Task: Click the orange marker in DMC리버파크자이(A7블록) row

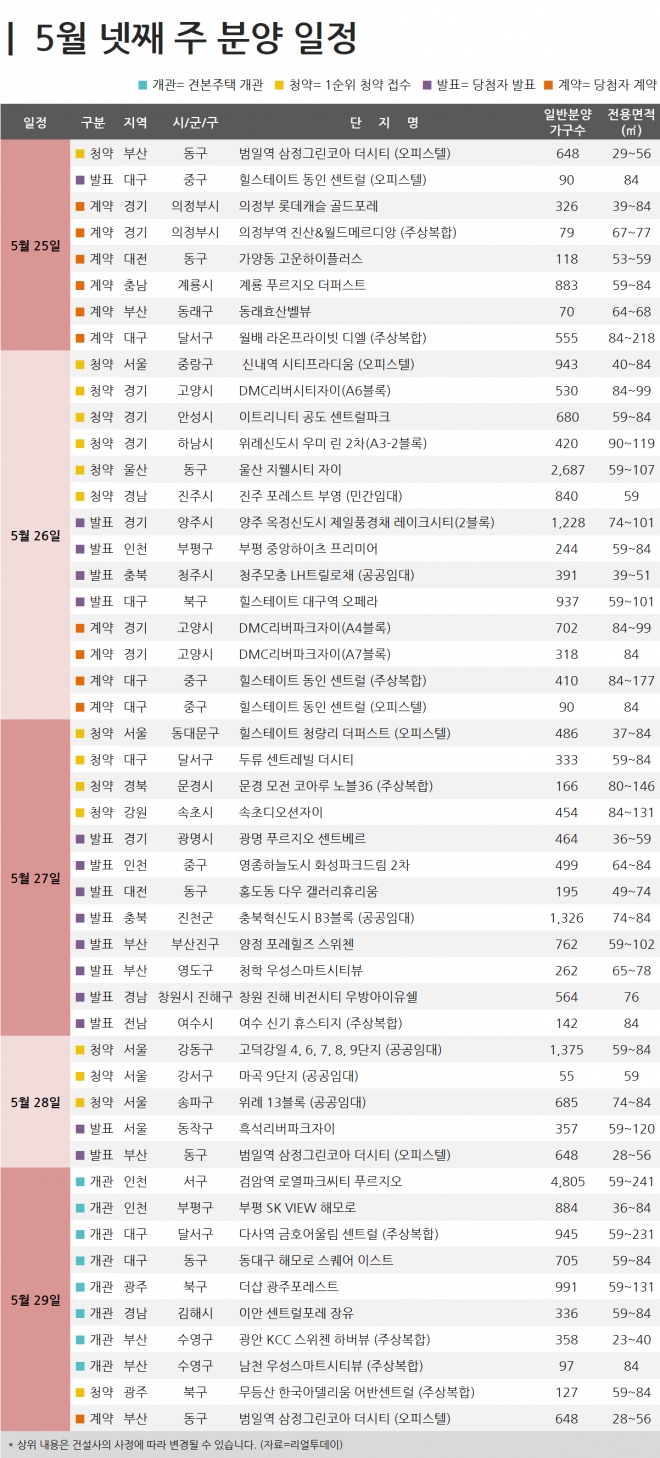Action: [79, 653]
